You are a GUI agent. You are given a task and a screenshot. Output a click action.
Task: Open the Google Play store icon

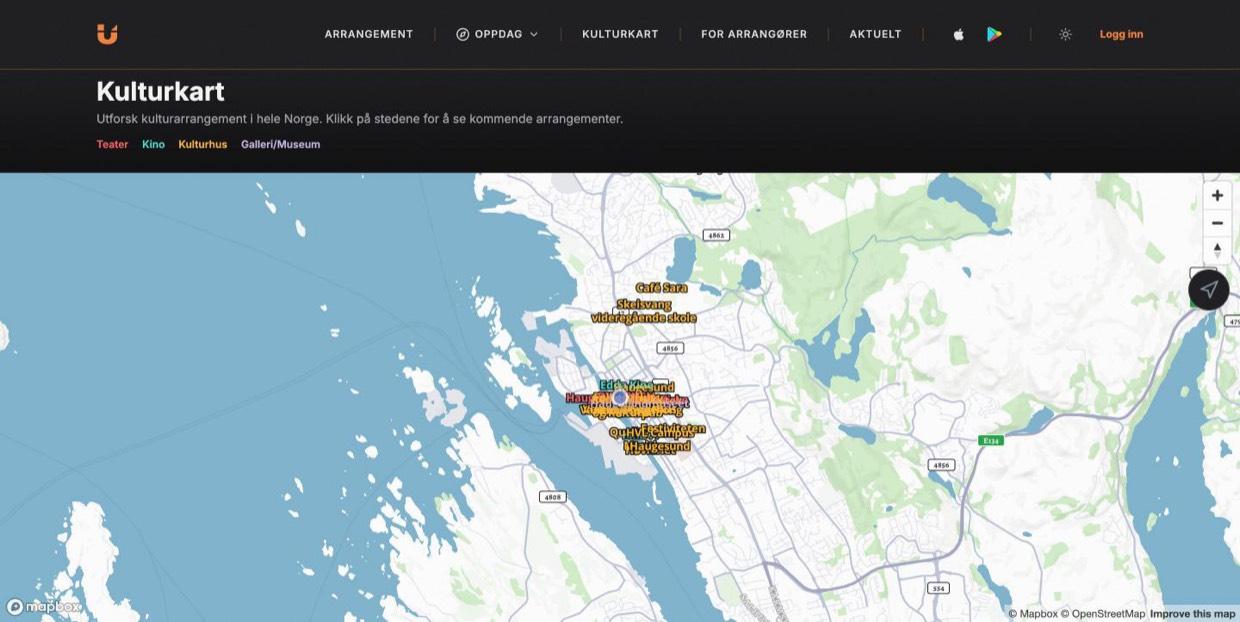[x=994, y=34]
